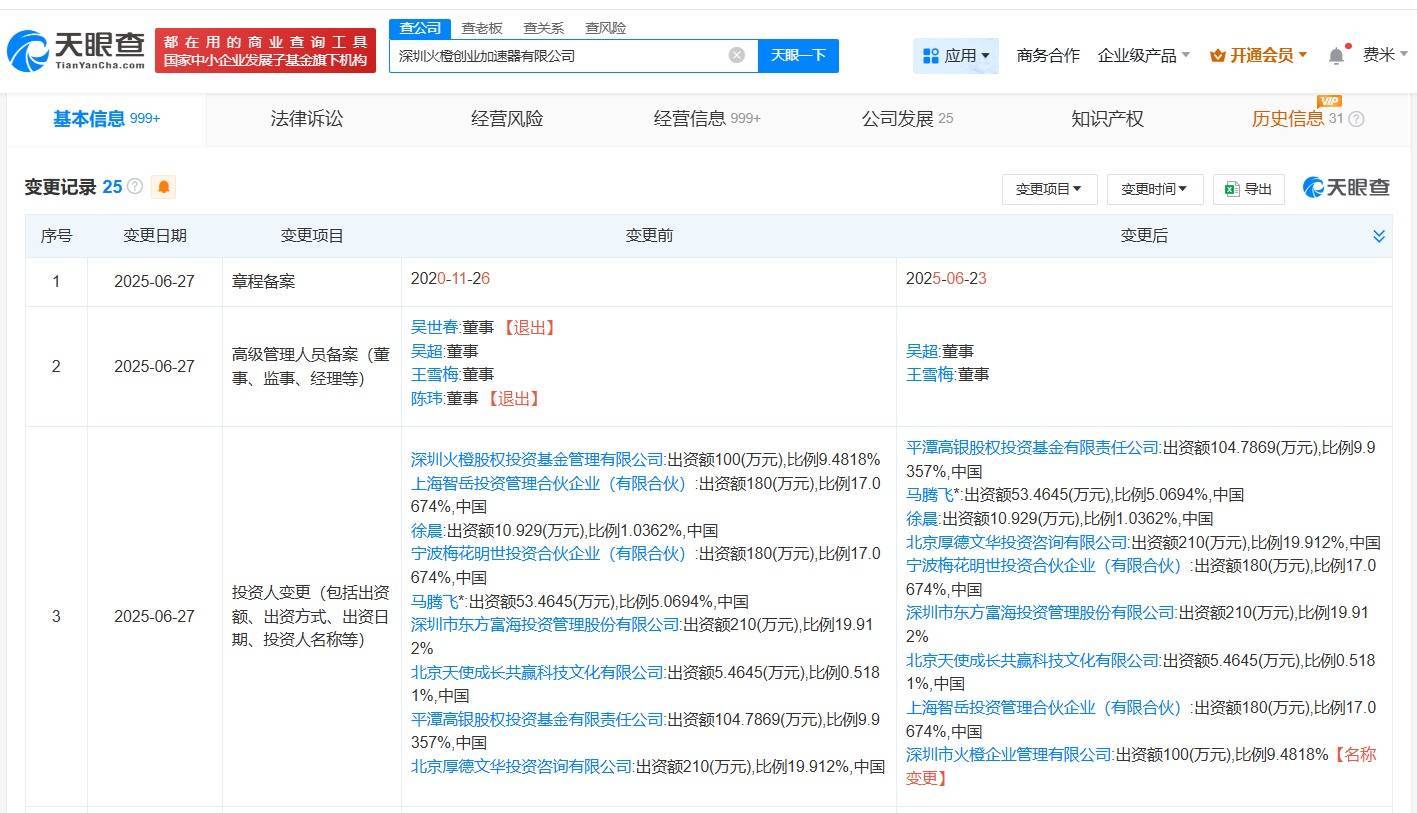The height and width of the screenshot is (813, 1417).
Task: Open 宁波梅花明世投资合伙企业 link in 变更前
Action: (x=553, y=553)
